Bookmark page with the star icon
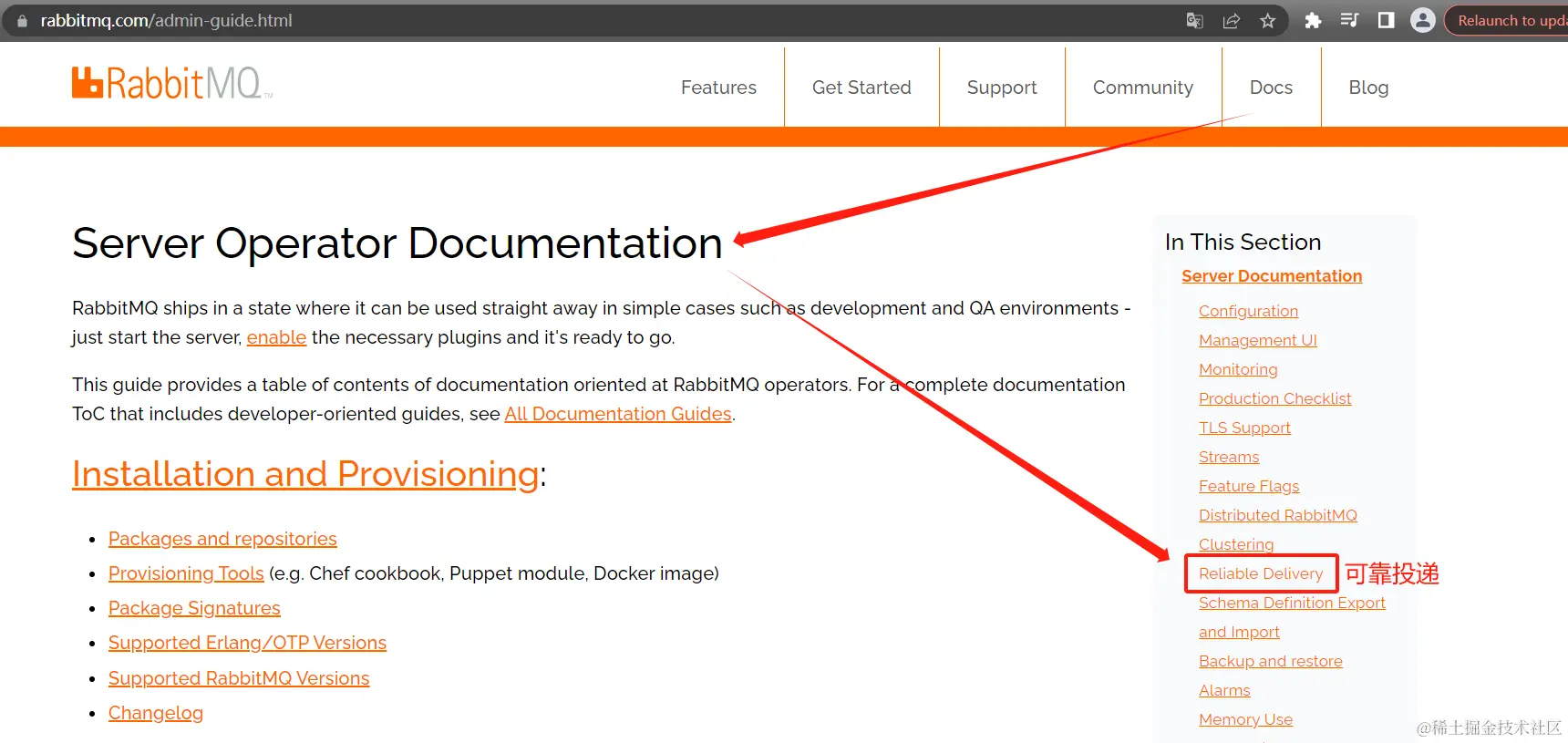 1267,20
